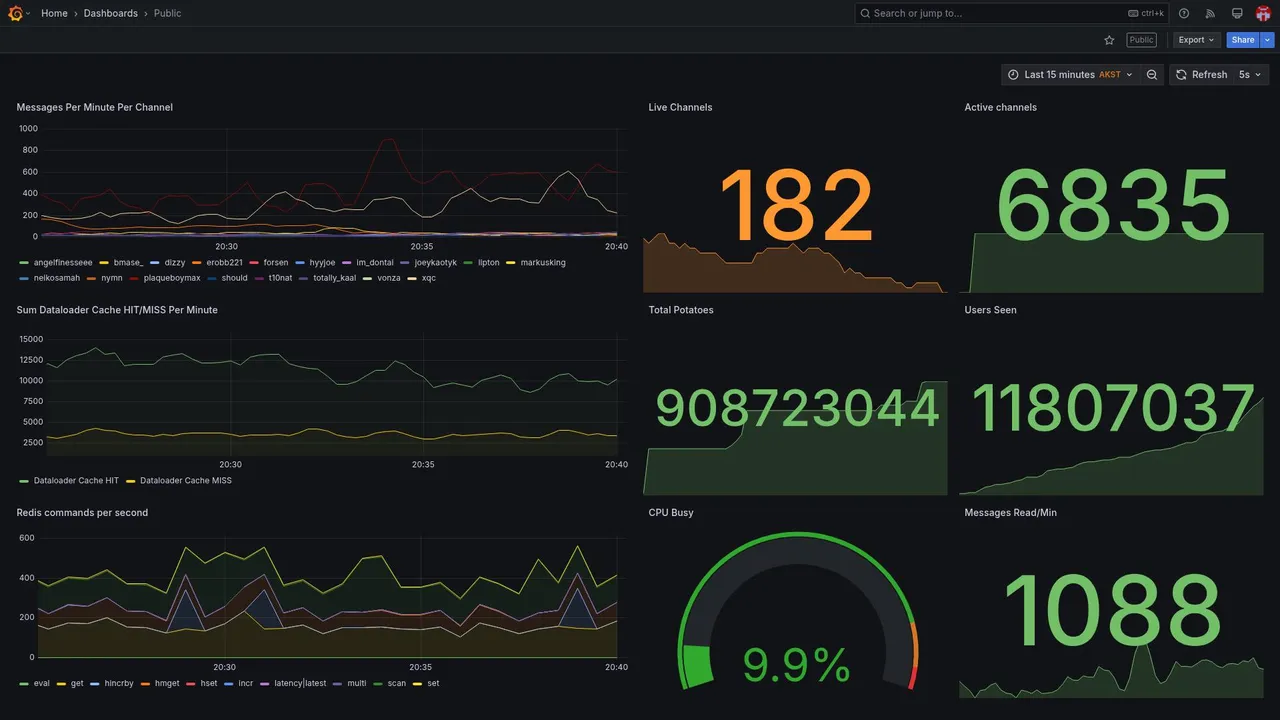
Task: Go to Home breadcrumb
Action: click(54, 13)
